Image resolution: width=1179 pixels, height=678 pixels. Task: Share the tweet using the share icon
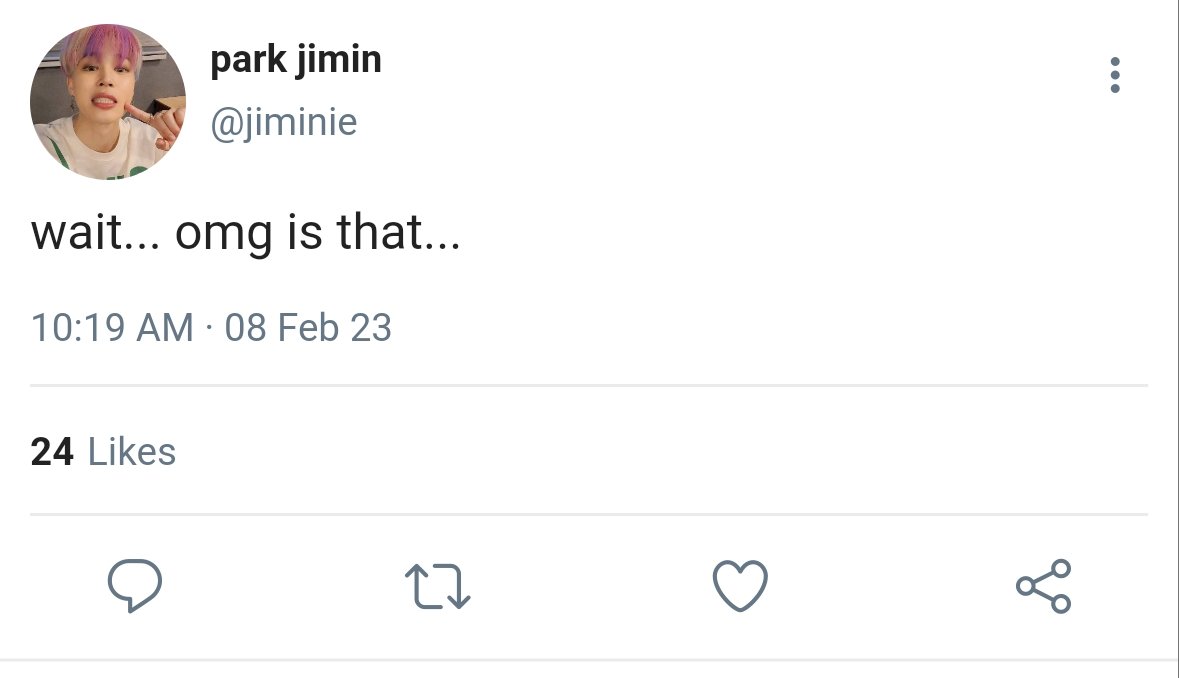coord(1043,586)
